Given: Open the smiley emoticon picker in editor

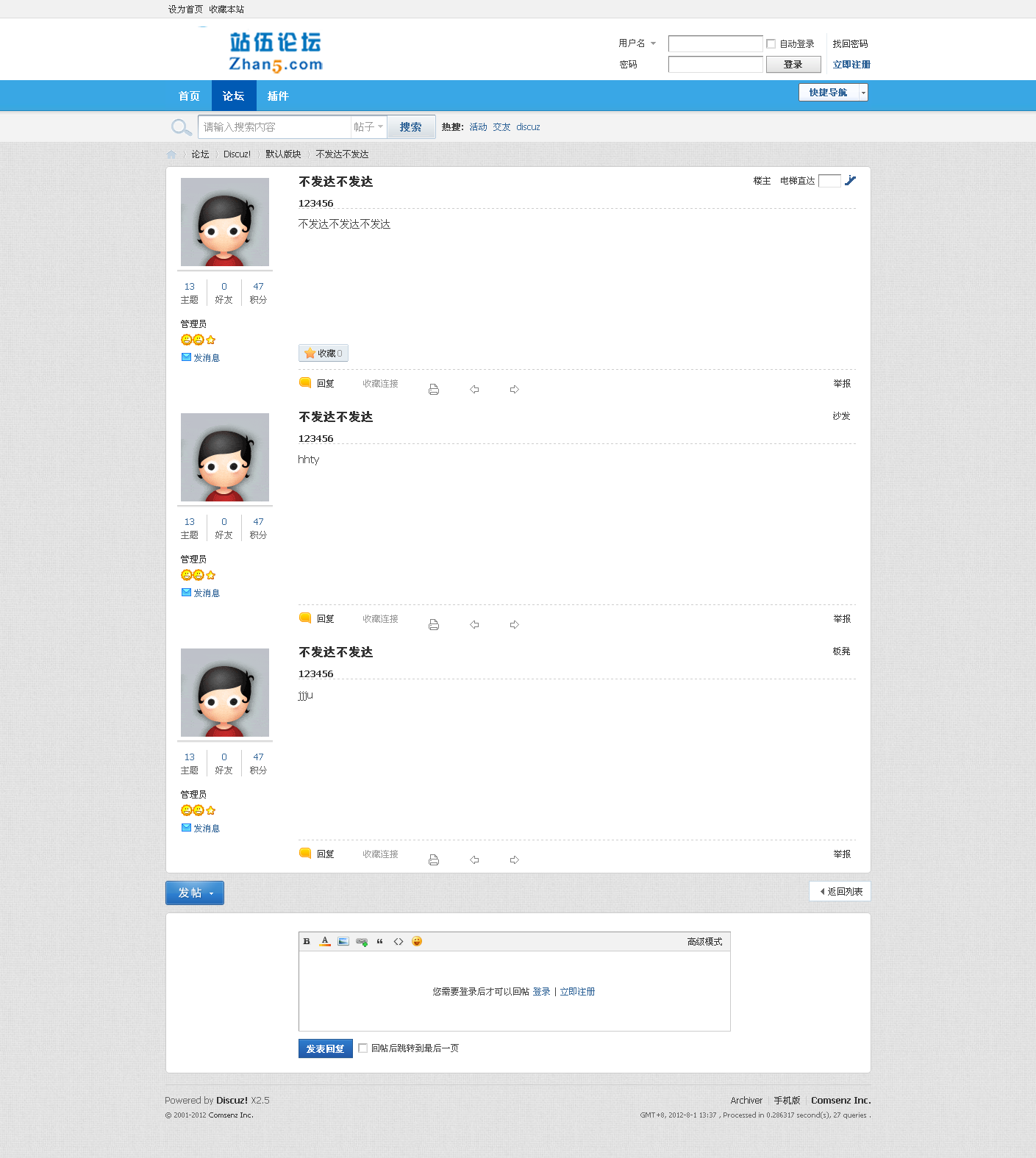Looking at the screenshot, I should click(417, 941).
